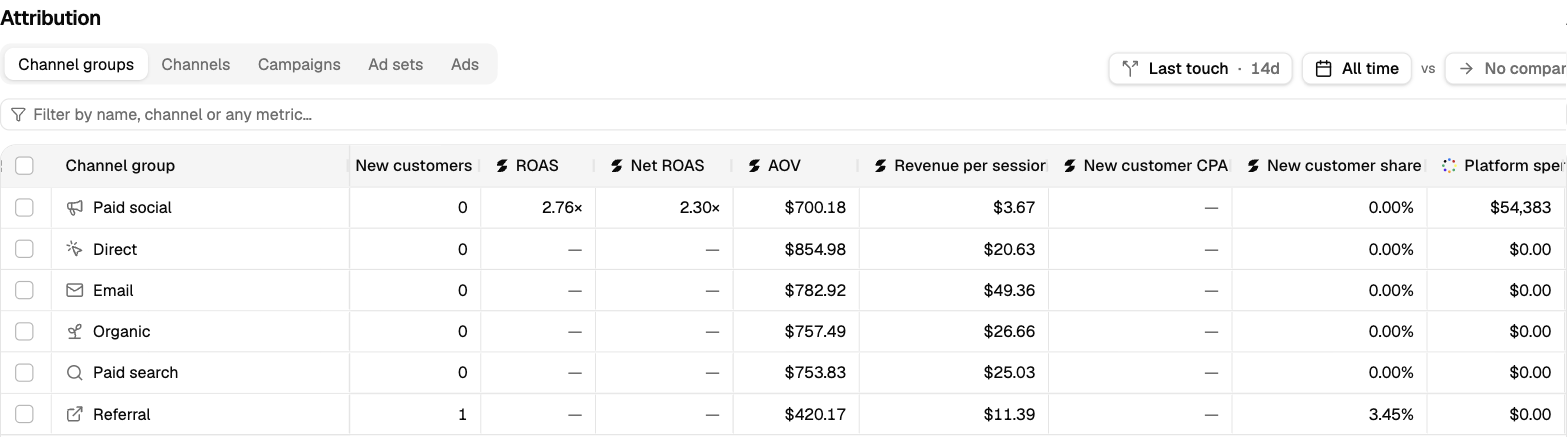Open the Channel groups tab
1567x437 pixels.
click(x=76, y=64)
